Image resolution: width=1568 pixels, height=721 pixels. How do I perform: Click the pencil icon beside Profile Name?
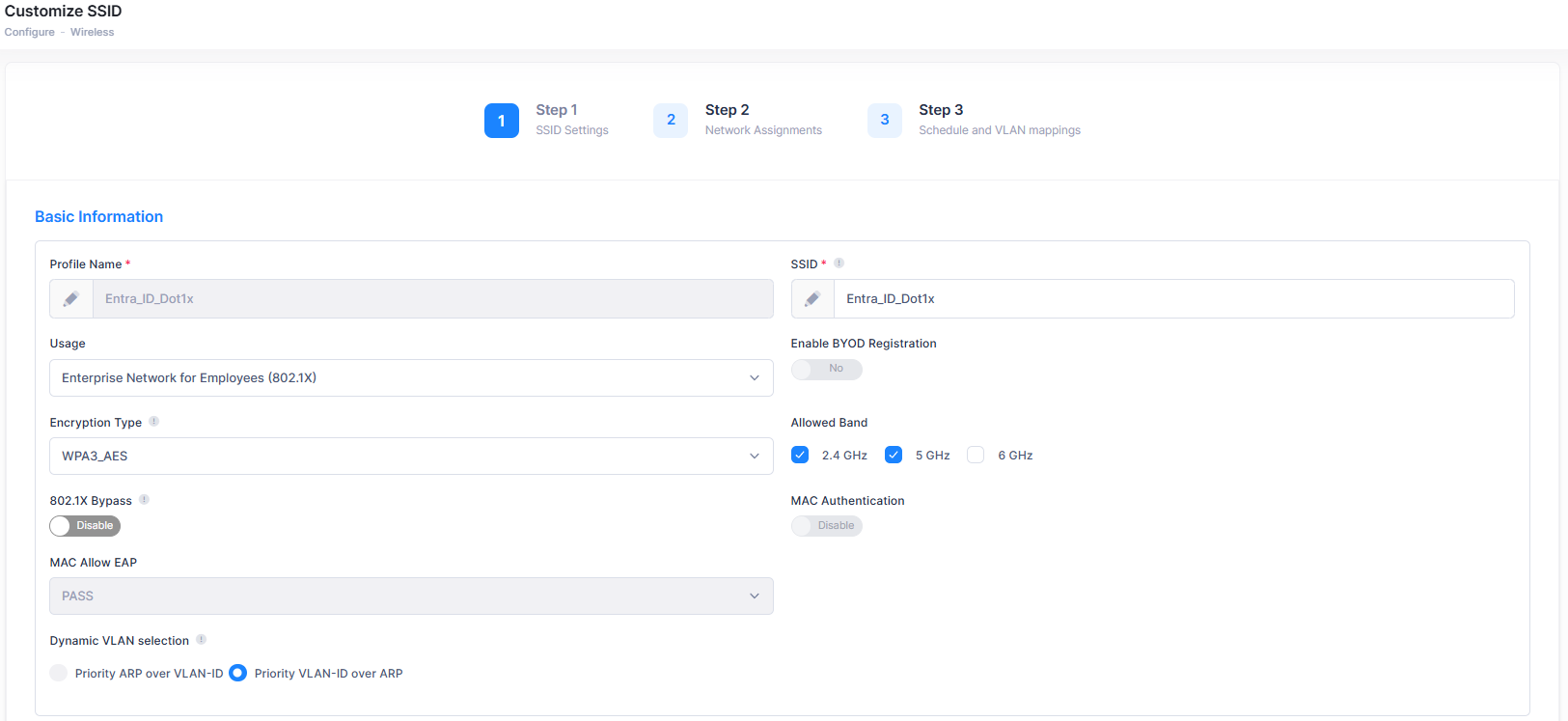pos(71,299)
